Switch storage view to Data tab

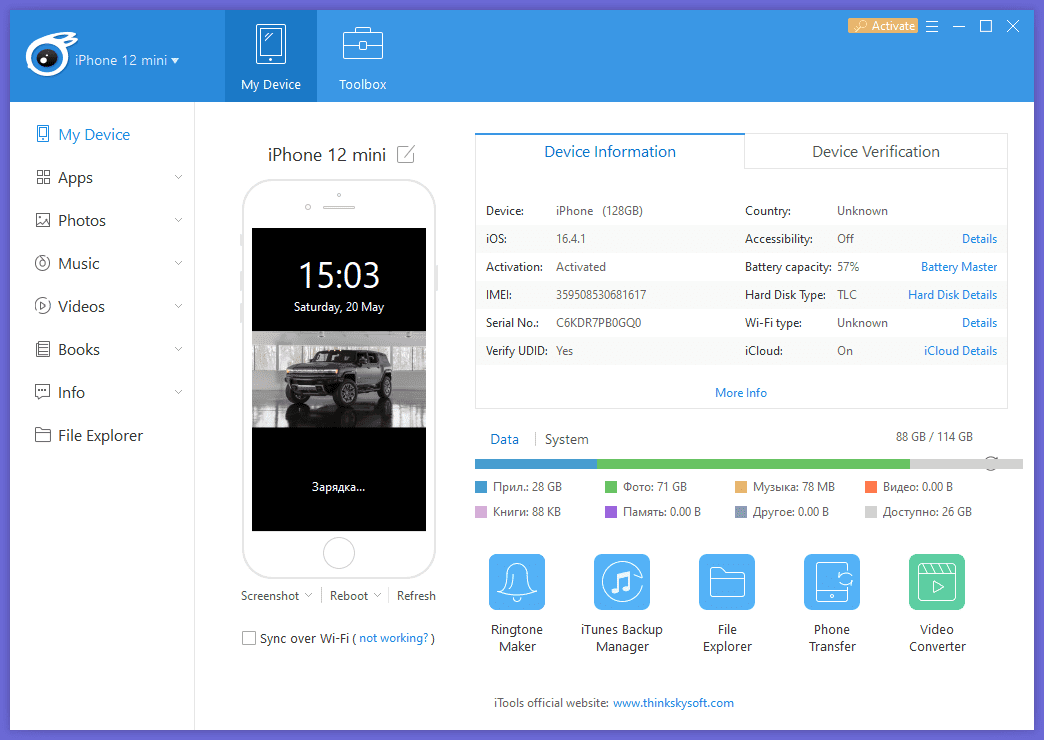point(505,439)
